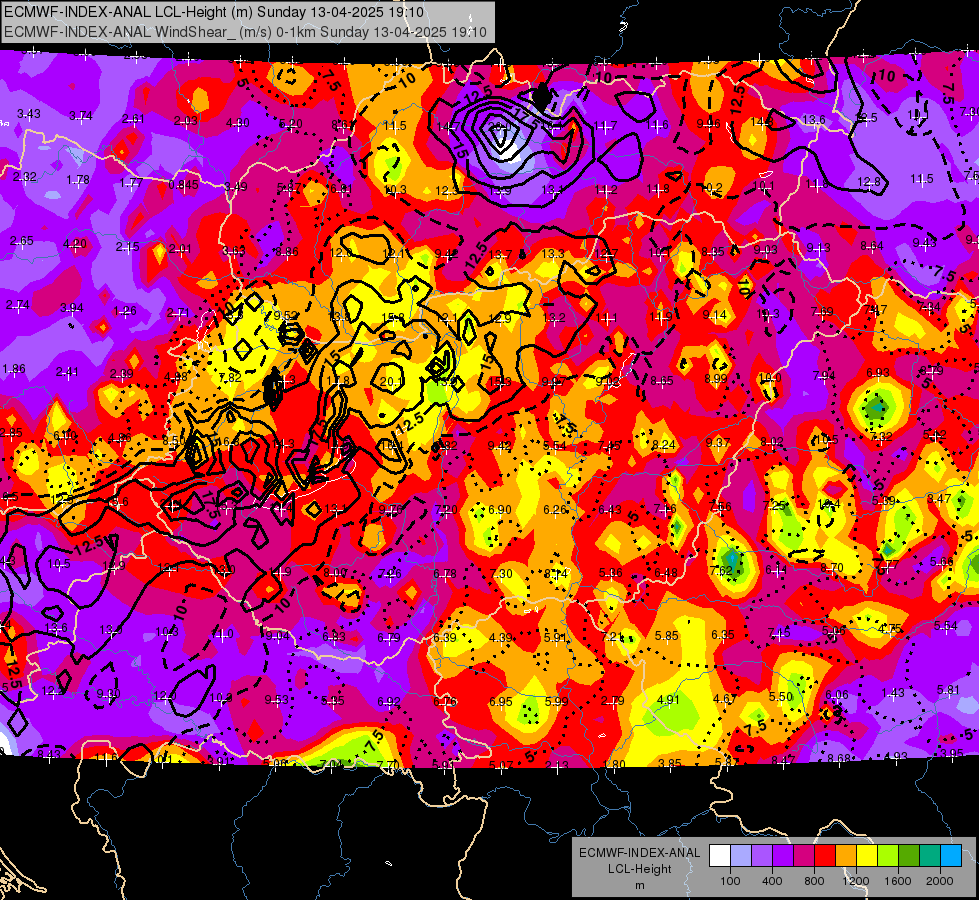The image size is (979, 900).
Task: Select the teal legend swatch
Action: (x=930, y=855)
